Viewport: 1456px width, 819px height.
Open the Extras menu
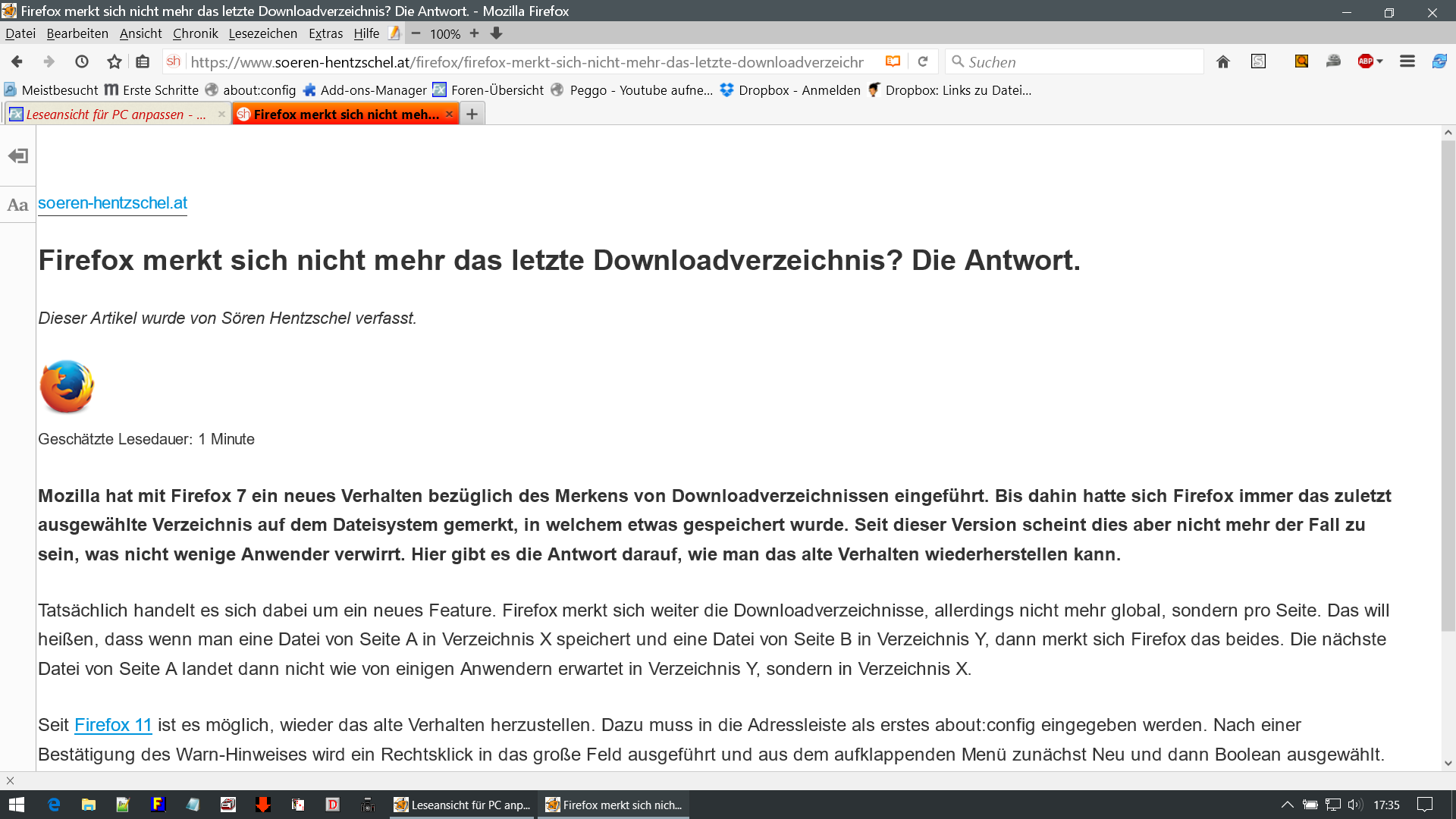click(325, 33)
